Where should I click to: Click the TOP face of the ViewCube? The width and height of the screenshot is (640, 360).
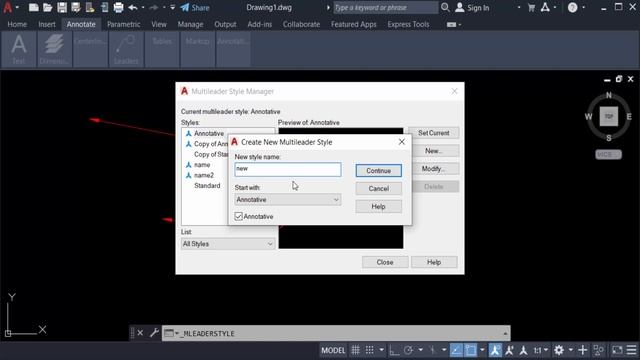[x=609, y=116]
